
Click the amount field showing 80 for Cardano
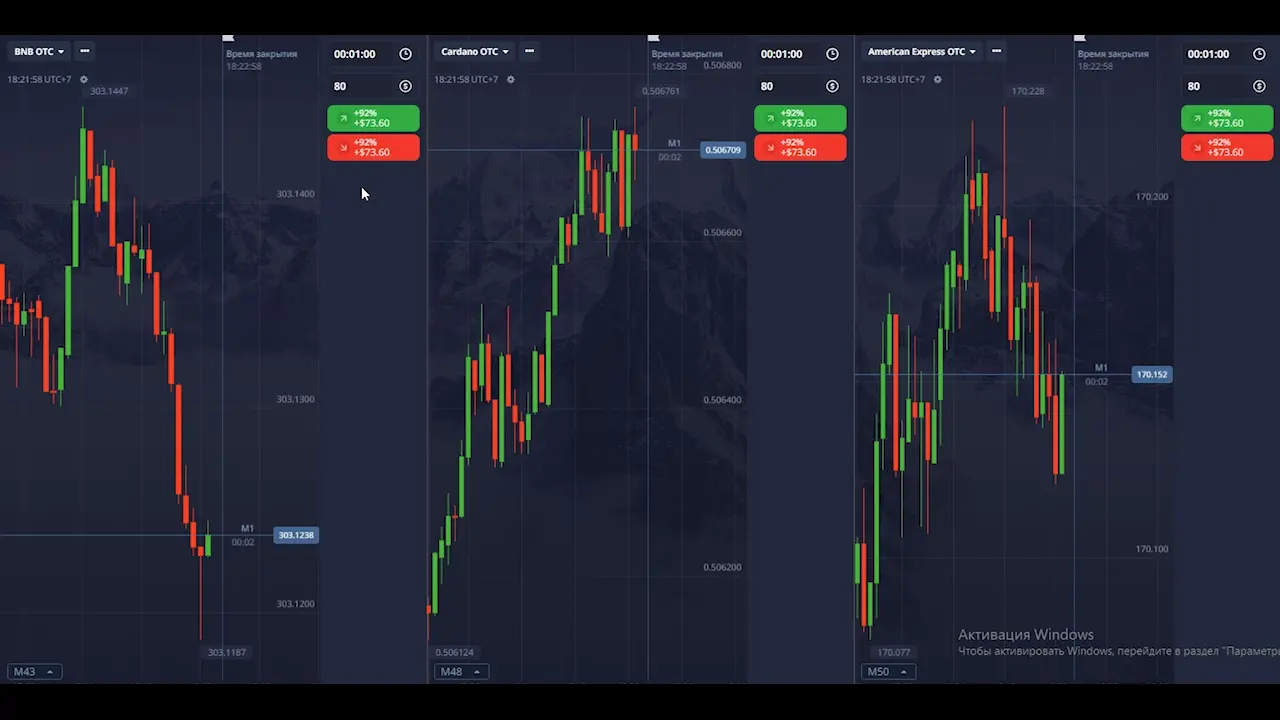pos(785,86)
